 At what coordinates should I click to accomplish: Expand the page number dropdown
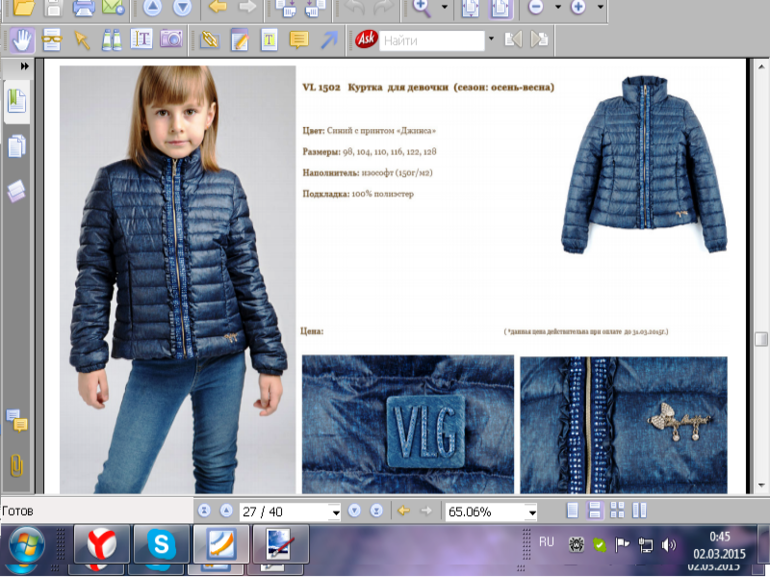coord(335,512)
